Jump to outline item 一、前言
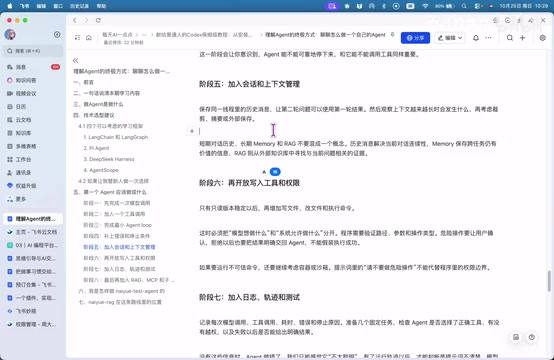Screen dimensions: 554x360 click(x=84, y=82)
